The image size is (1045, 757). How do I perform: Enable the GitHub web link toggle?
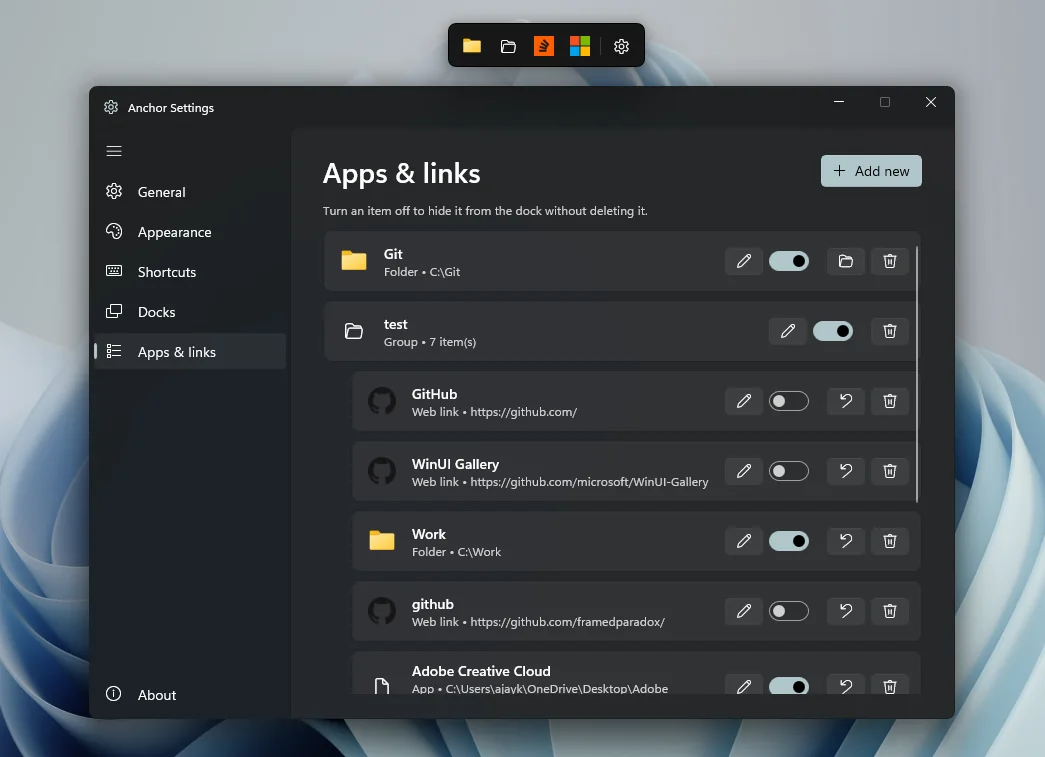click(788, 401)
